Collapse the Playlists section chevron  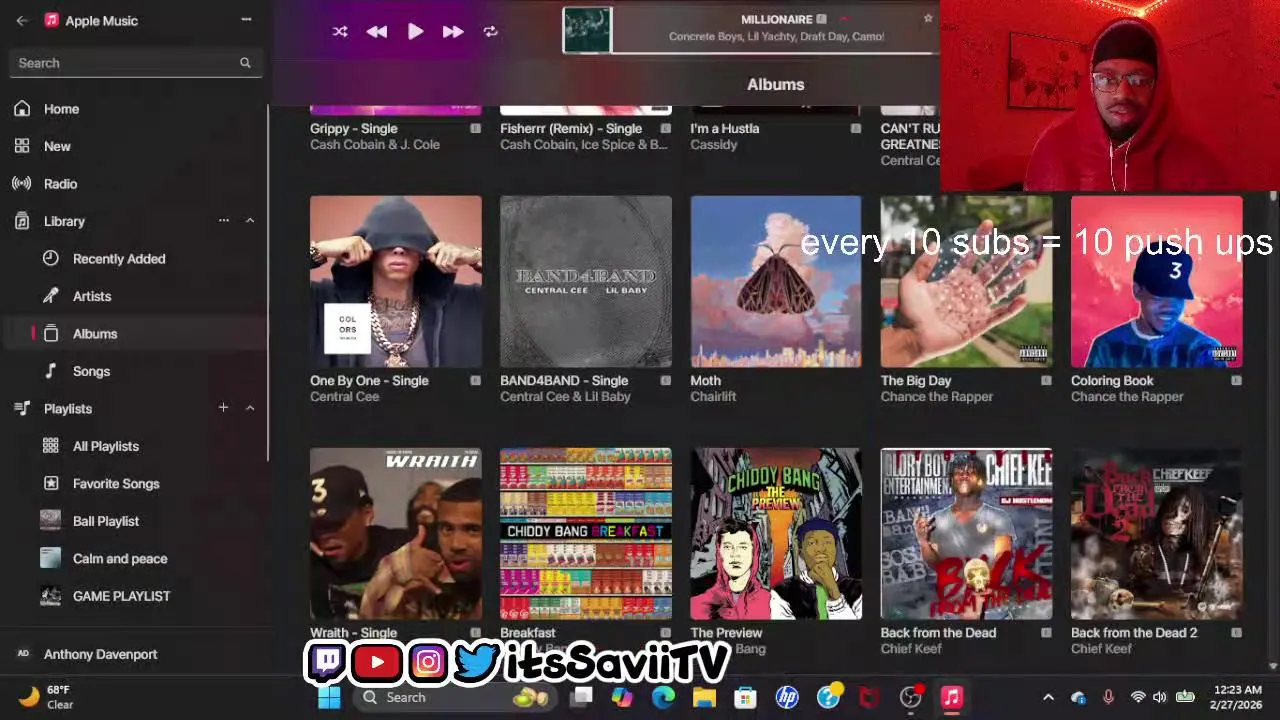[250, 408]
